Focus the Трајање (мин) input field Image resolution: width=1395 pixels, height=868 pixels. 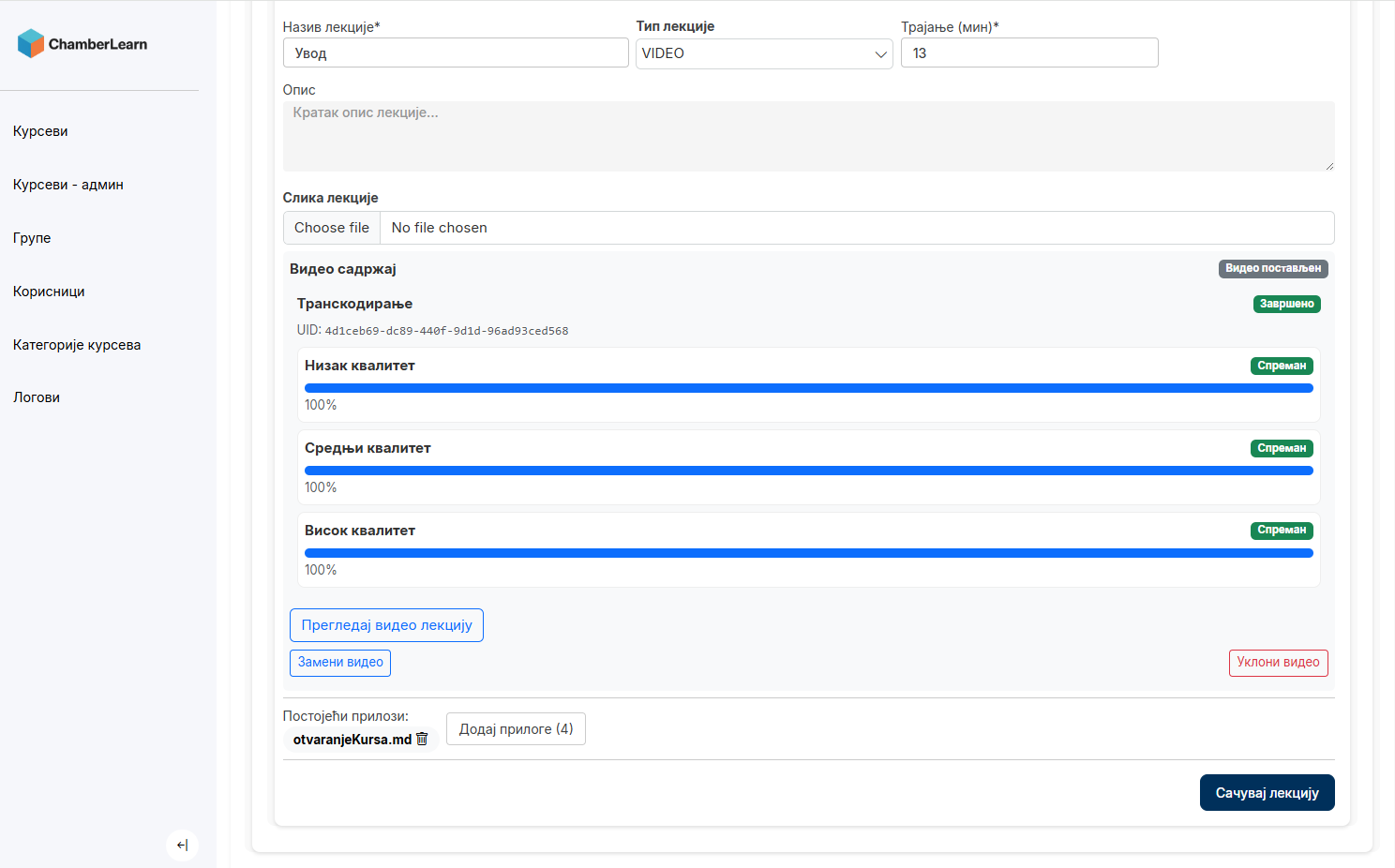pyautogui.click(x=1029, y=52)
